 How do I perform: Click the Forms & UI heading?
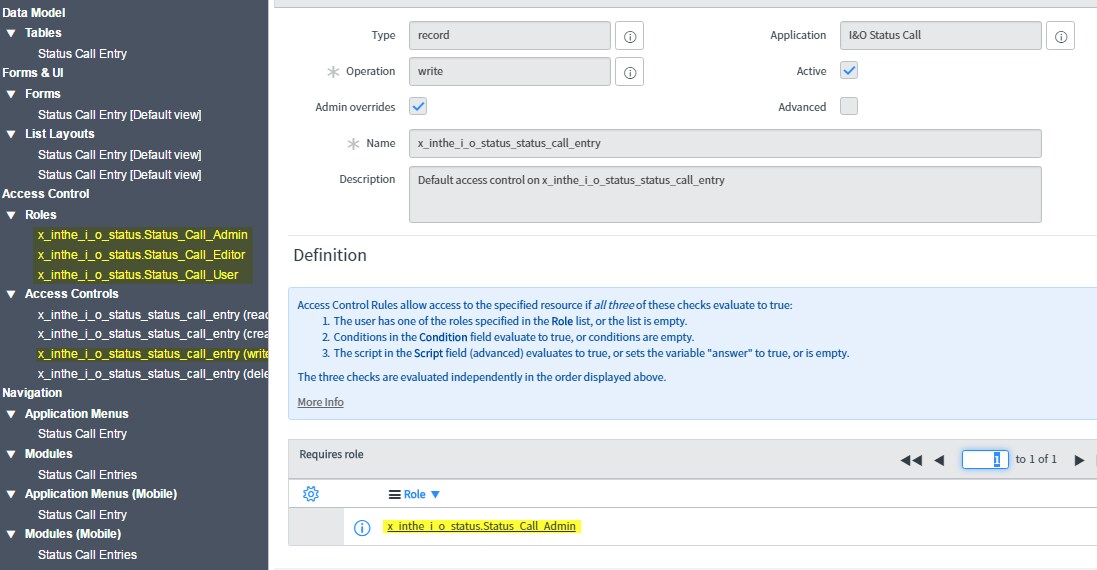pyautogui.click(x=33, y=73)
